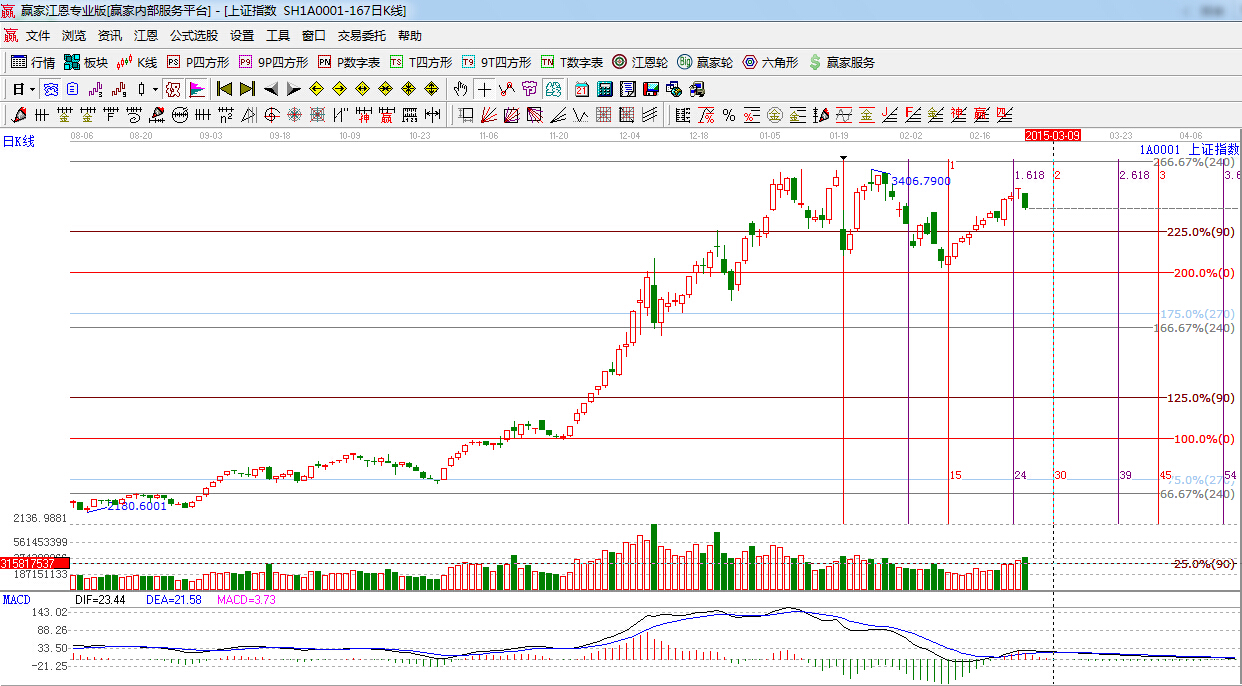Jump to the first bar using skip-start arrow
The height and width of the screenshot is (686, 1242).
[225, 89]
